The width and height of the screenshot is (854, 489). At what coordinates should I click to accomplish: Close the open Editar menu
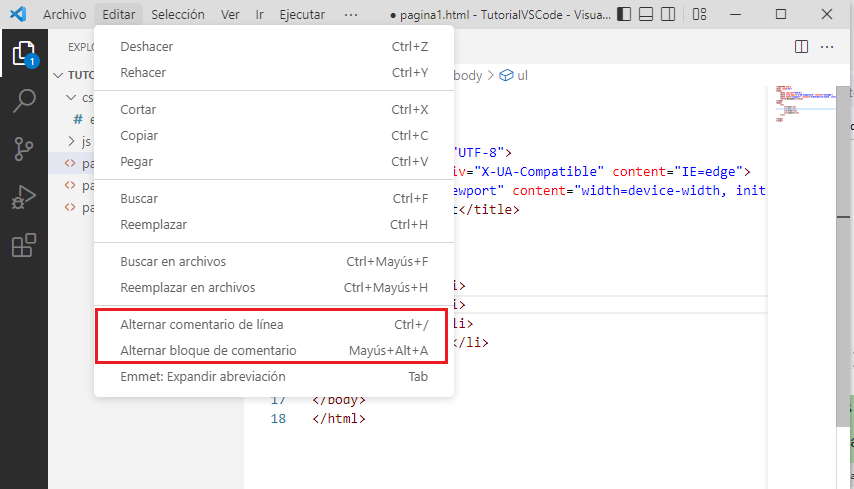point(119,15)
